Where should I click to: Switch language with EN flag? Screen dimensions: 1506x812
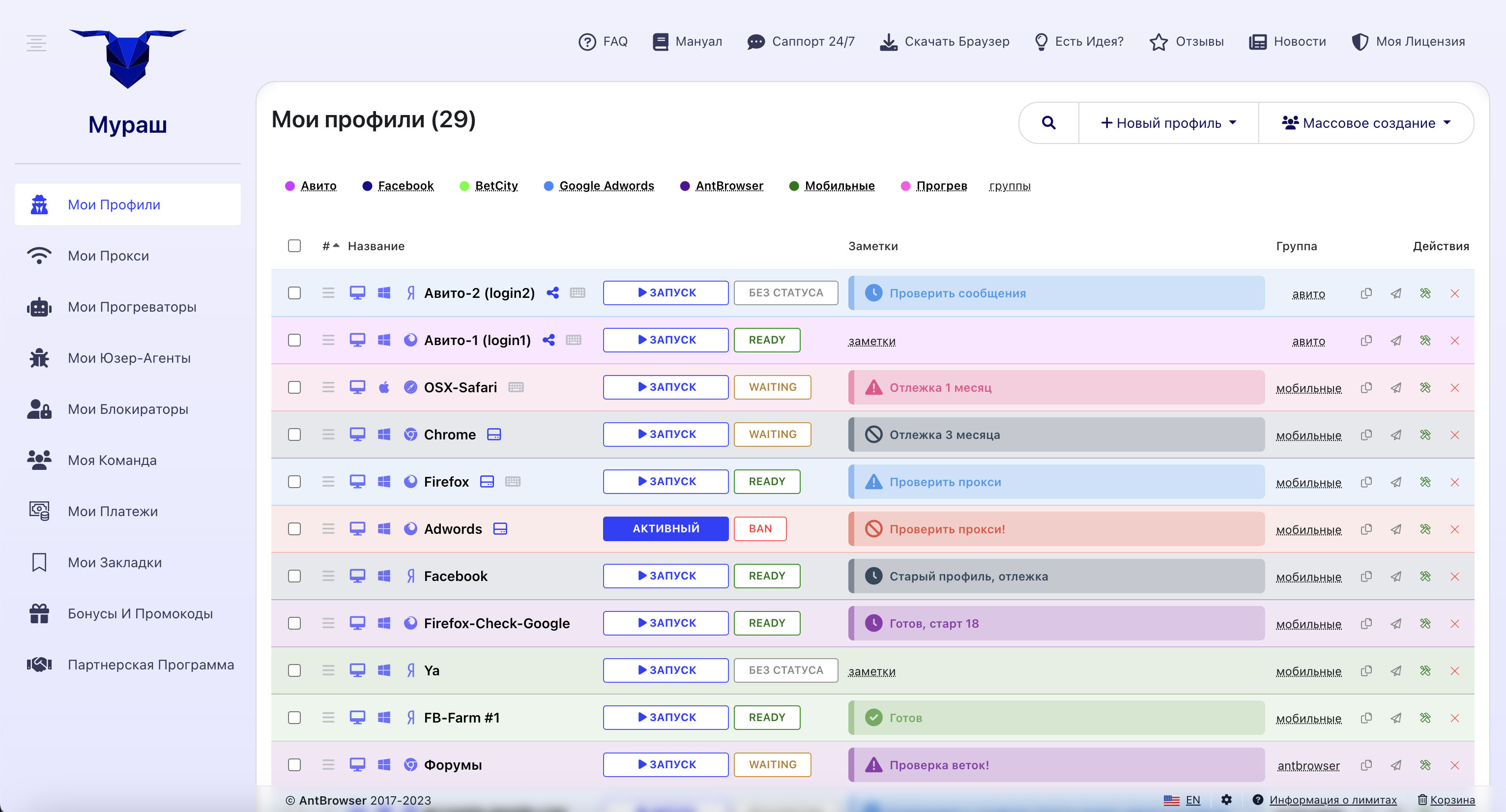[x=1182, y=800]
